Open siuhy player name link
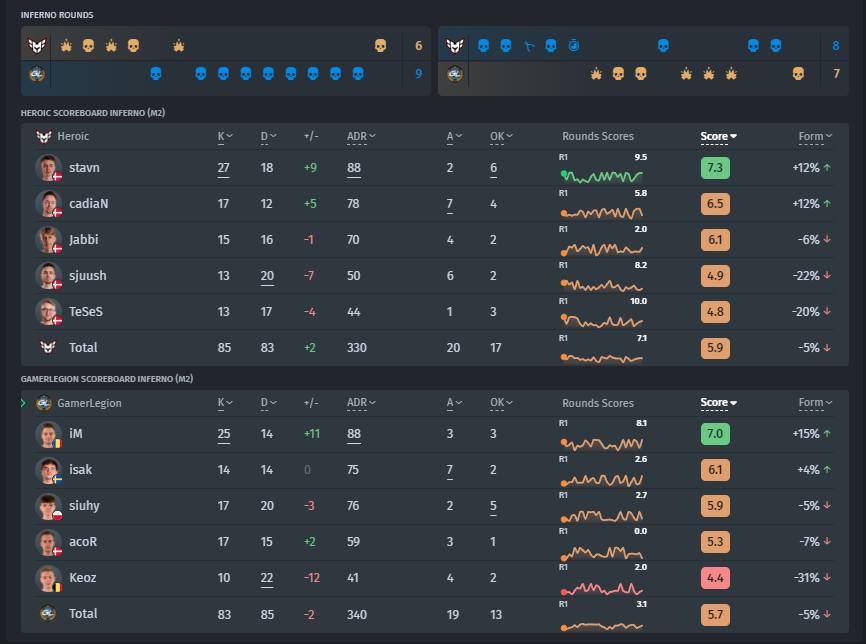Image resolution: width=866 pixels, height=644 pixels. [x=84, y=506]
